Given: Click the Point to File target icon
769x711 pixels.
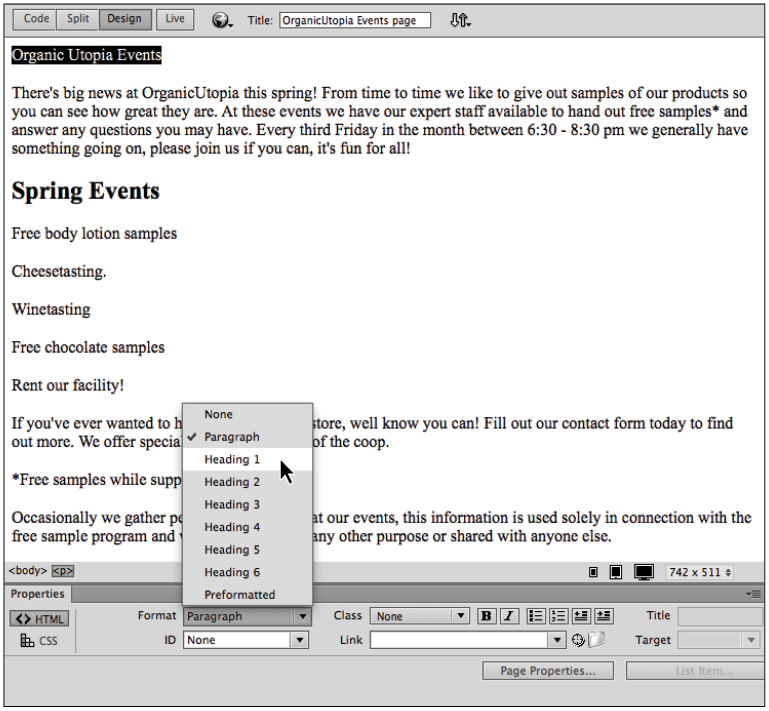Looking at the screenshot, I should point(578,640).
